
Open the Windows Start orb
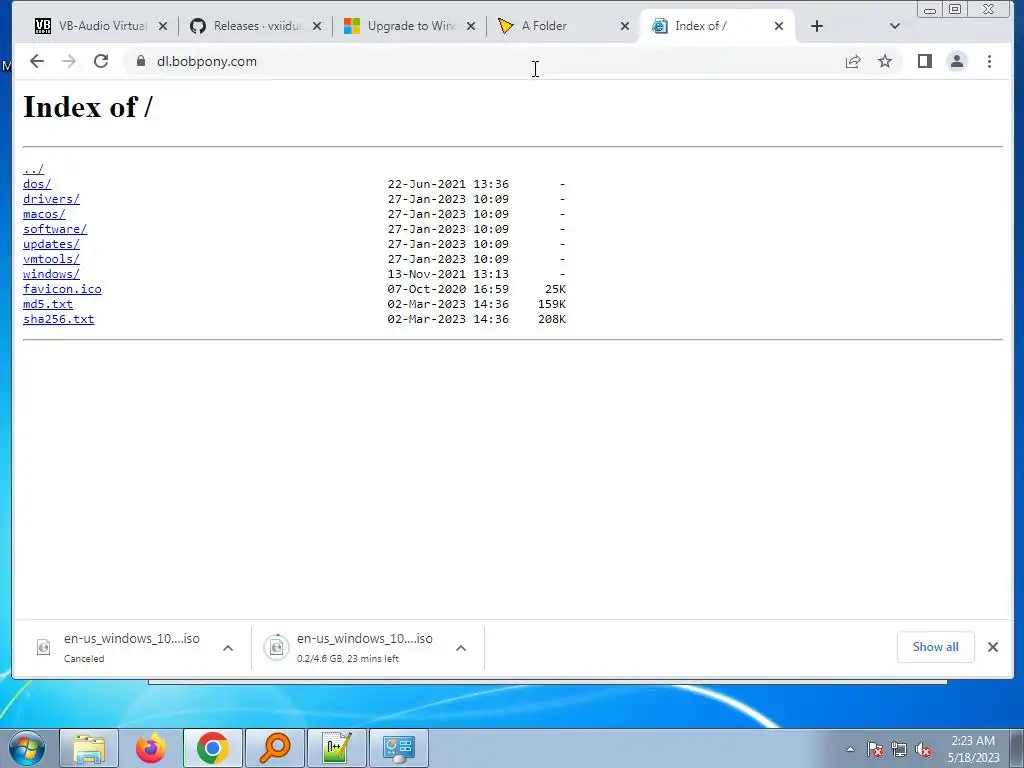click(x=27, y=748)
